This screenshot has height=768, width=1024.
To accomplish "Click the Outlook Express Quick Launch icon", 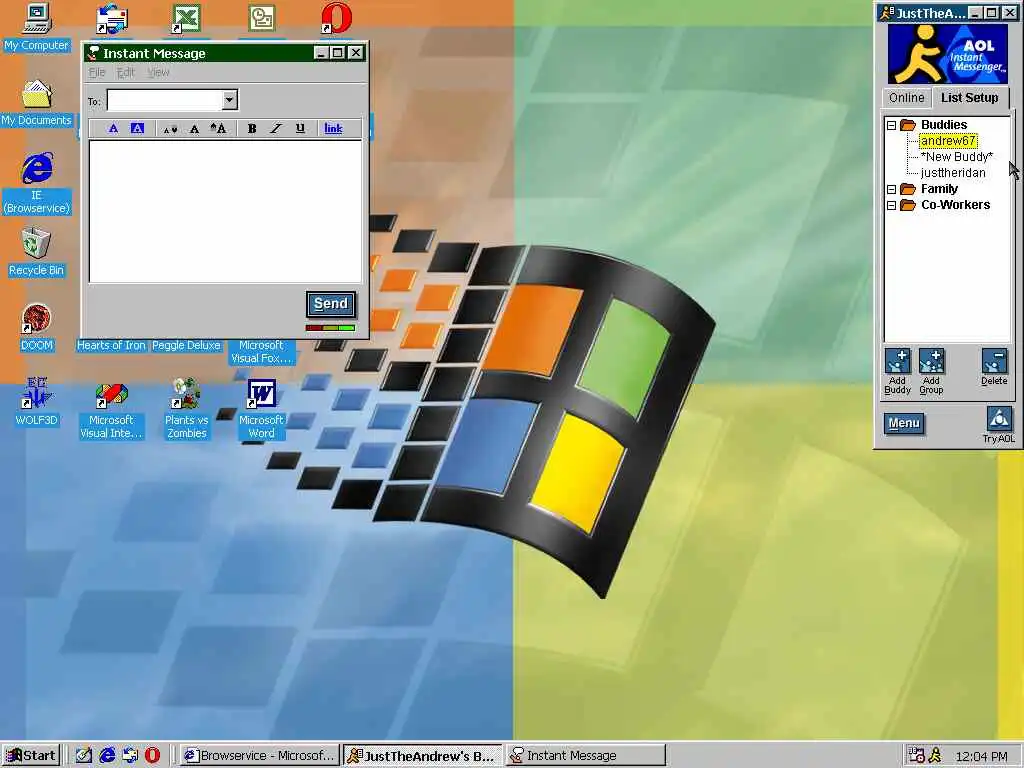I will 130,756.
